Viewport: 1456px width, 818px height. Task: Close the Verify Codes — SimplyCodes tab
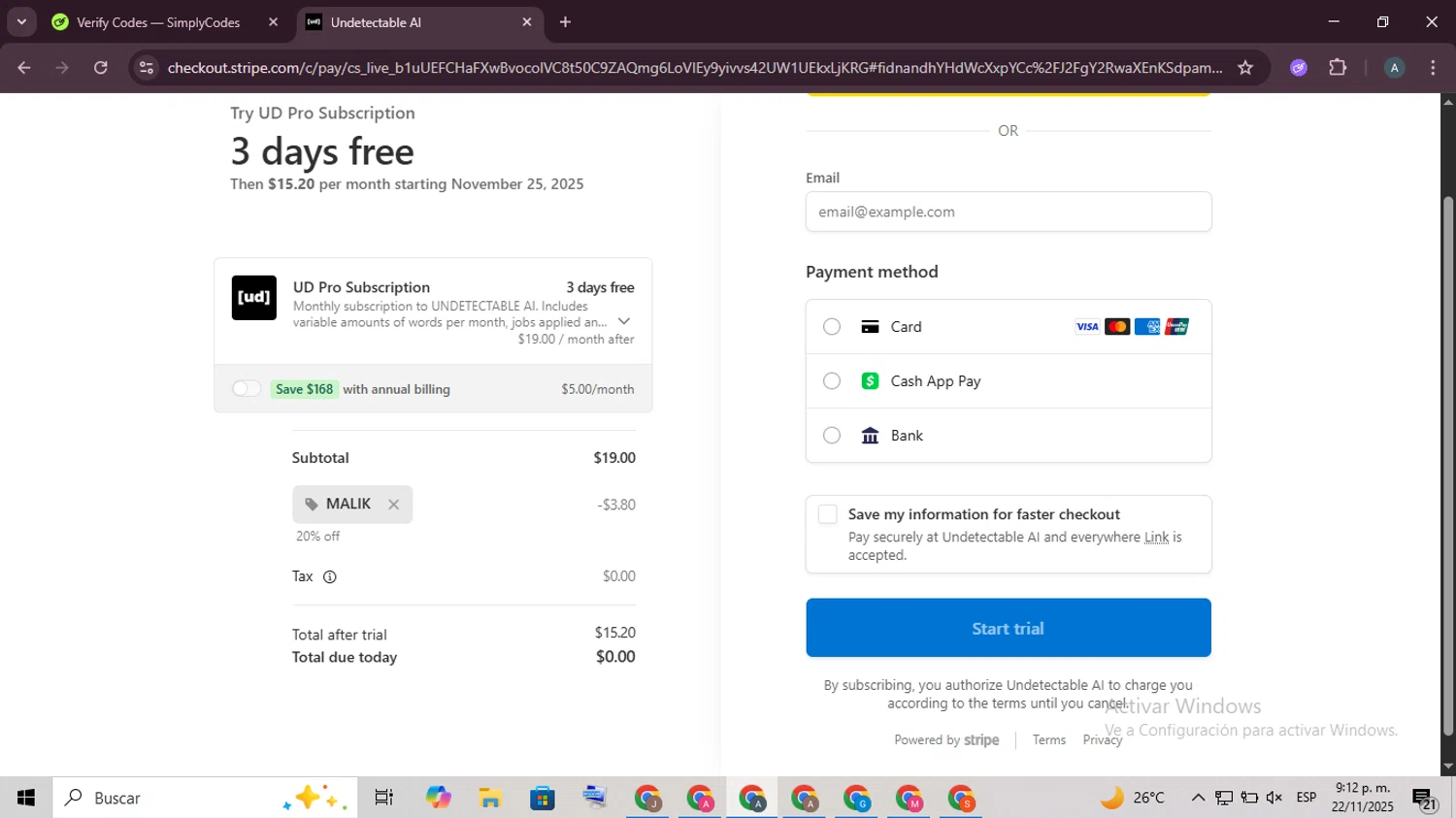273,22
